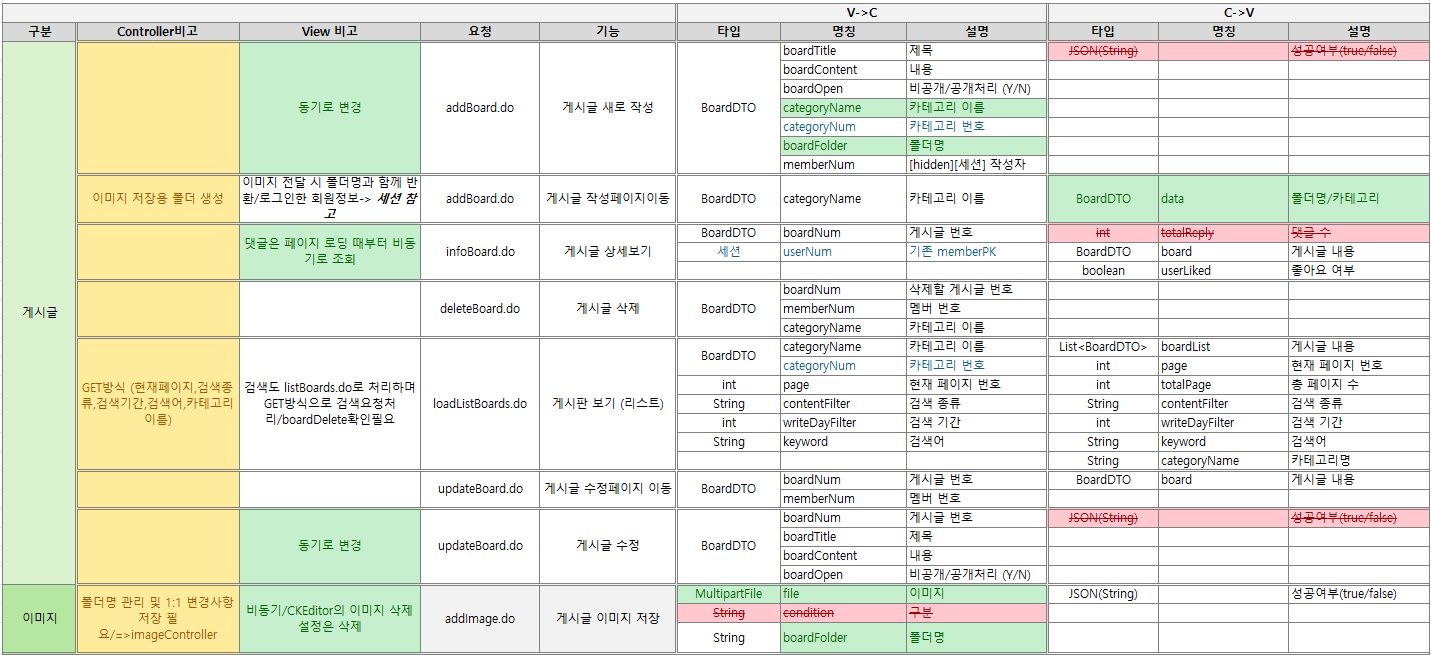Select the 게시글 새로 작성 function cell
This screenshot has width=1431, height=655.
click(x=608, y=108)
